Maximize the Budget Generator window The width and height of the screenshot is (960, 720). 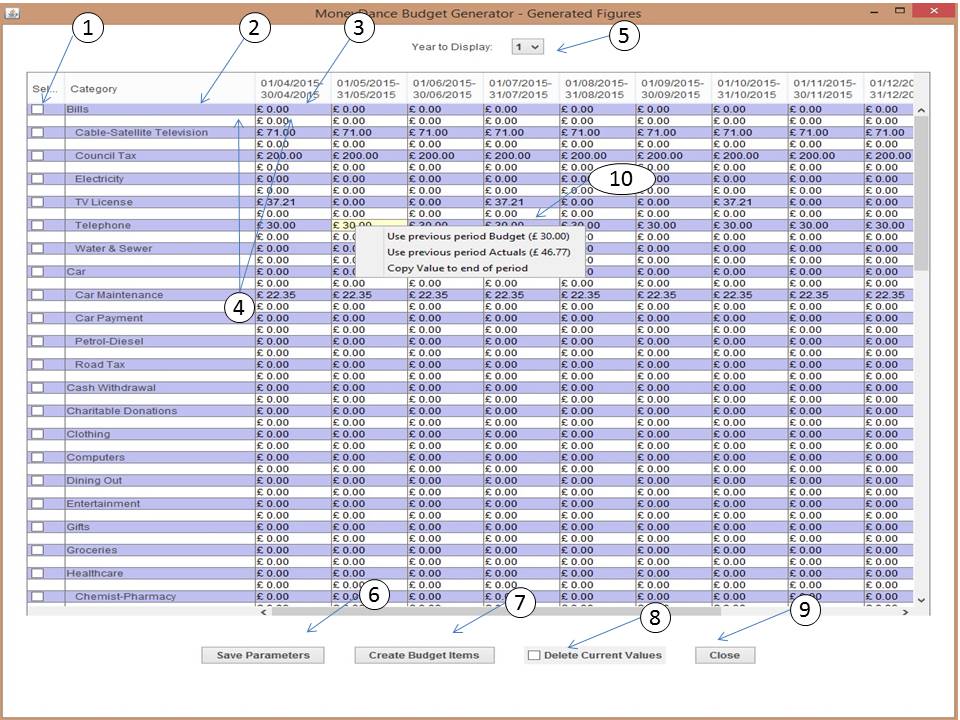point(899,11)
